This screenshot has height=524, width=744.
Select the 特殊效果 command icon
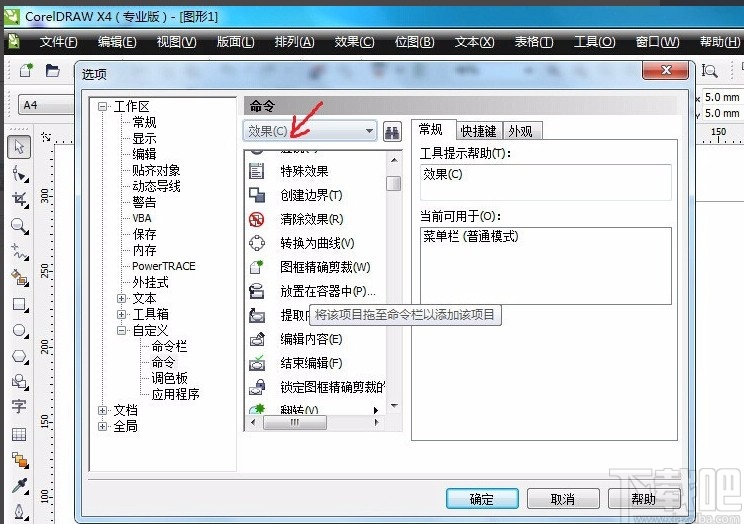click(x=257, y=171)
